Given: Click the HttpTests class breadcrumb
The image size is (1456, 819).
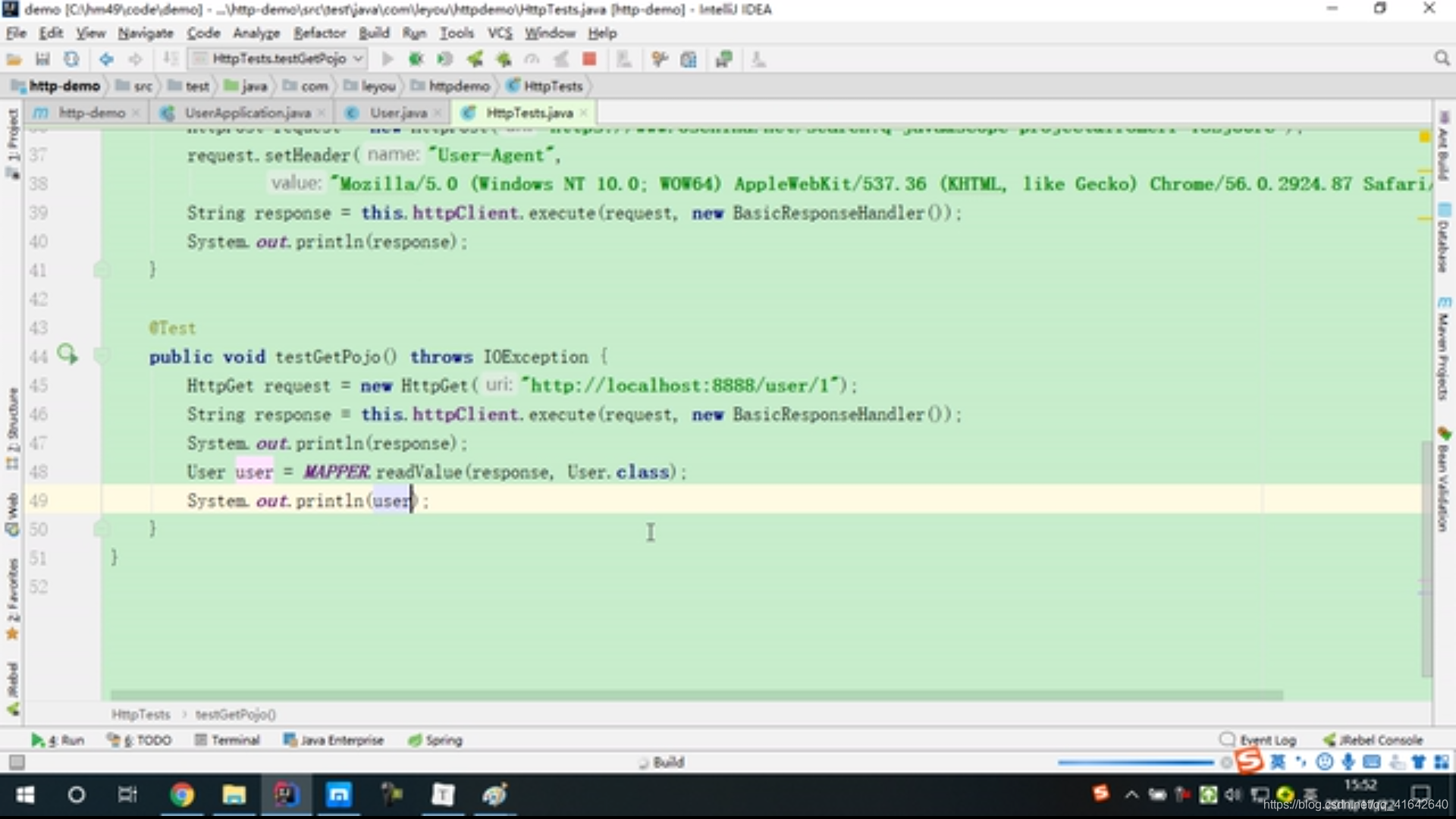Looking at the screenshot, I should (544, 86).
